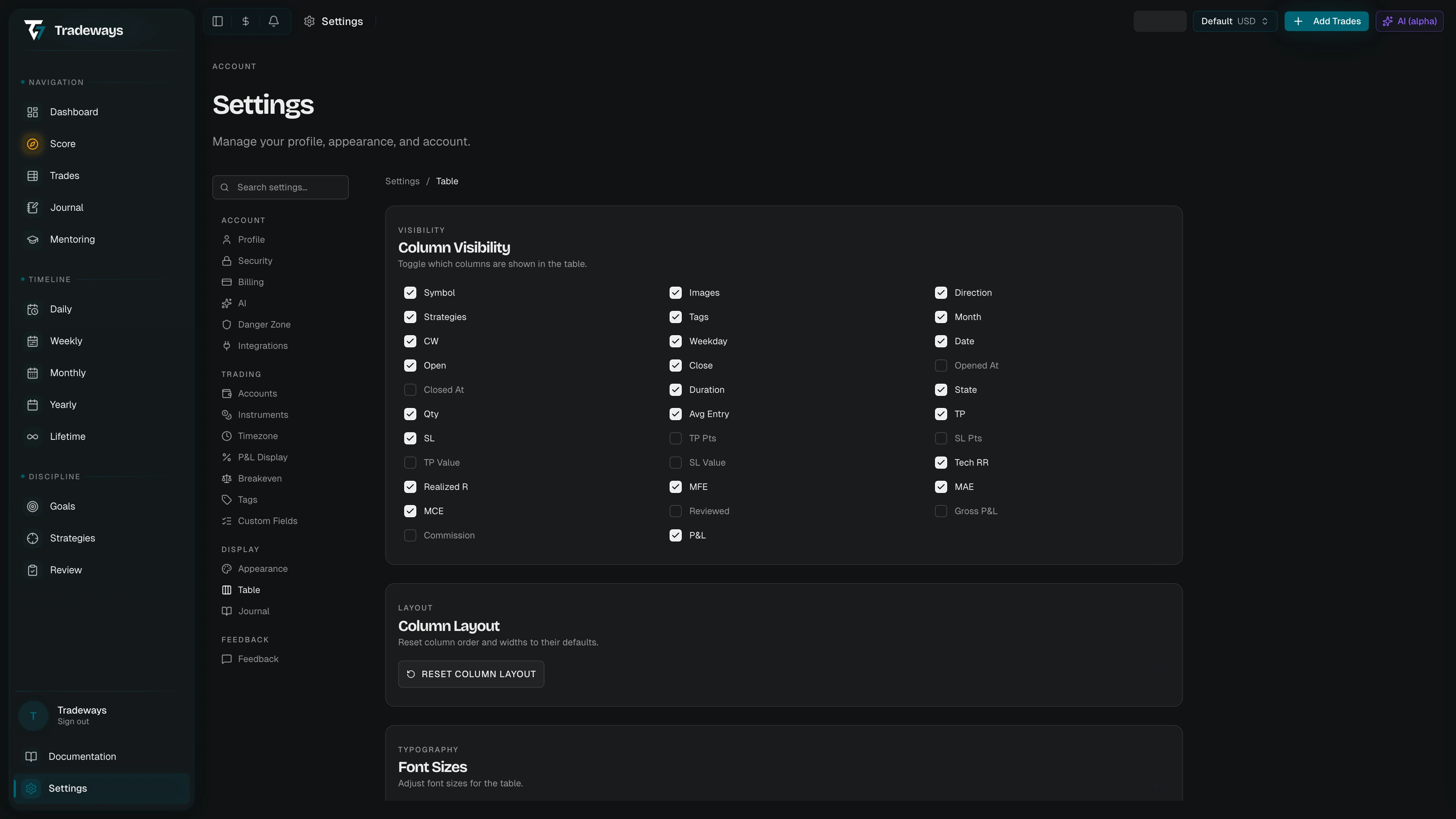Uncheck the P&L column checkbox
This screenshot has height=819, width=1456.
675,535
